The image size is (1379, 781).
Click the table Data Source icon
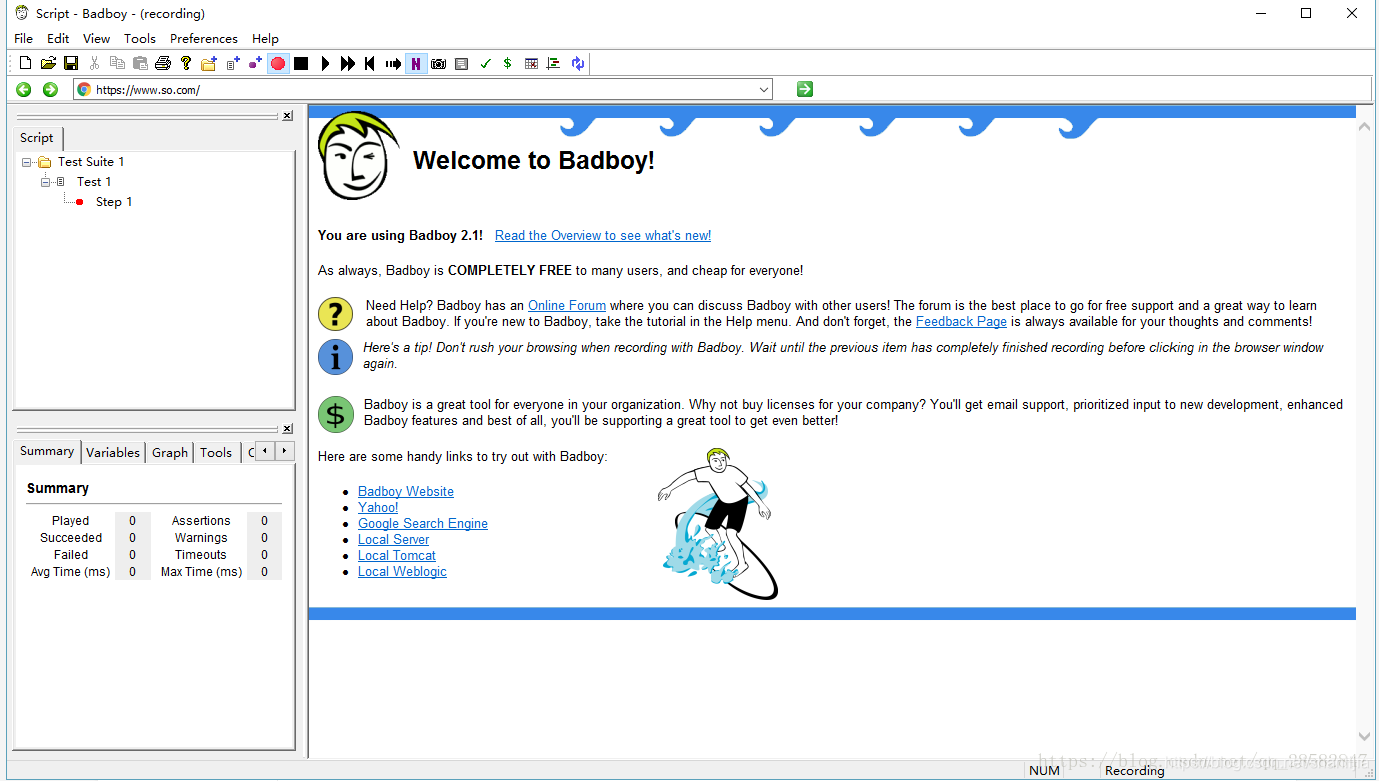[531, 63]
